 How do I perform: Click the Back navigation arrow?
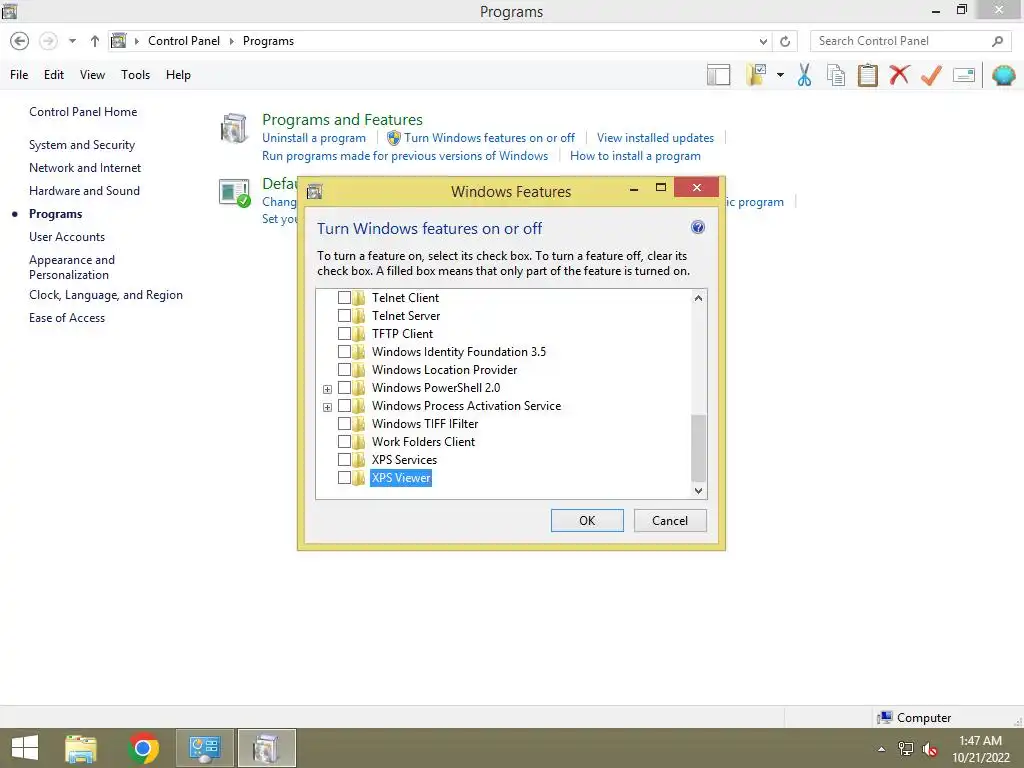(x=20, y=41)
